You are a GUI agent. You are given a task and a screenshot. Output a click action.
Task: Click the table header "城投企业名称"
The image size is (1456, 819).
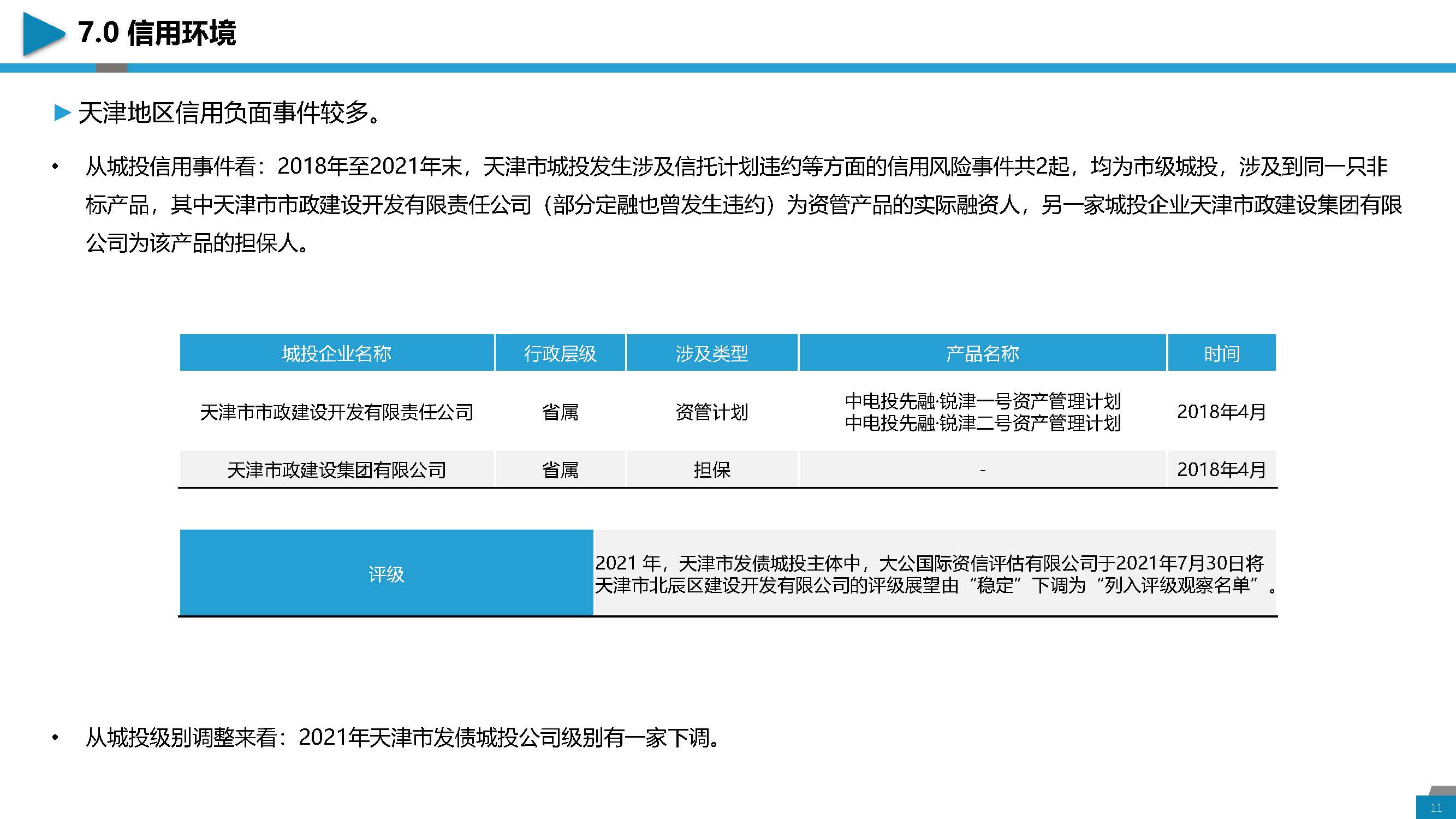pos(337,353)
